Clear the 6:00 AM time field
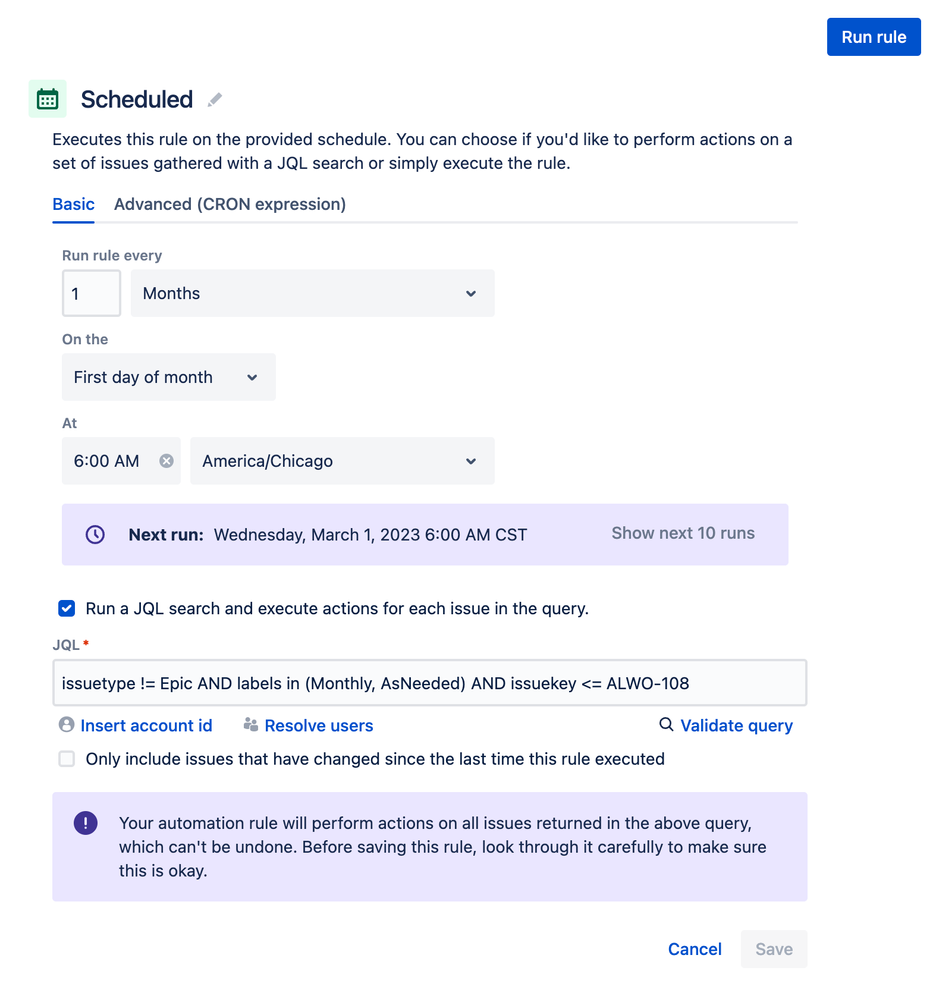The width and height of the screenshot is (936, 999). click(x=166, y=461)
